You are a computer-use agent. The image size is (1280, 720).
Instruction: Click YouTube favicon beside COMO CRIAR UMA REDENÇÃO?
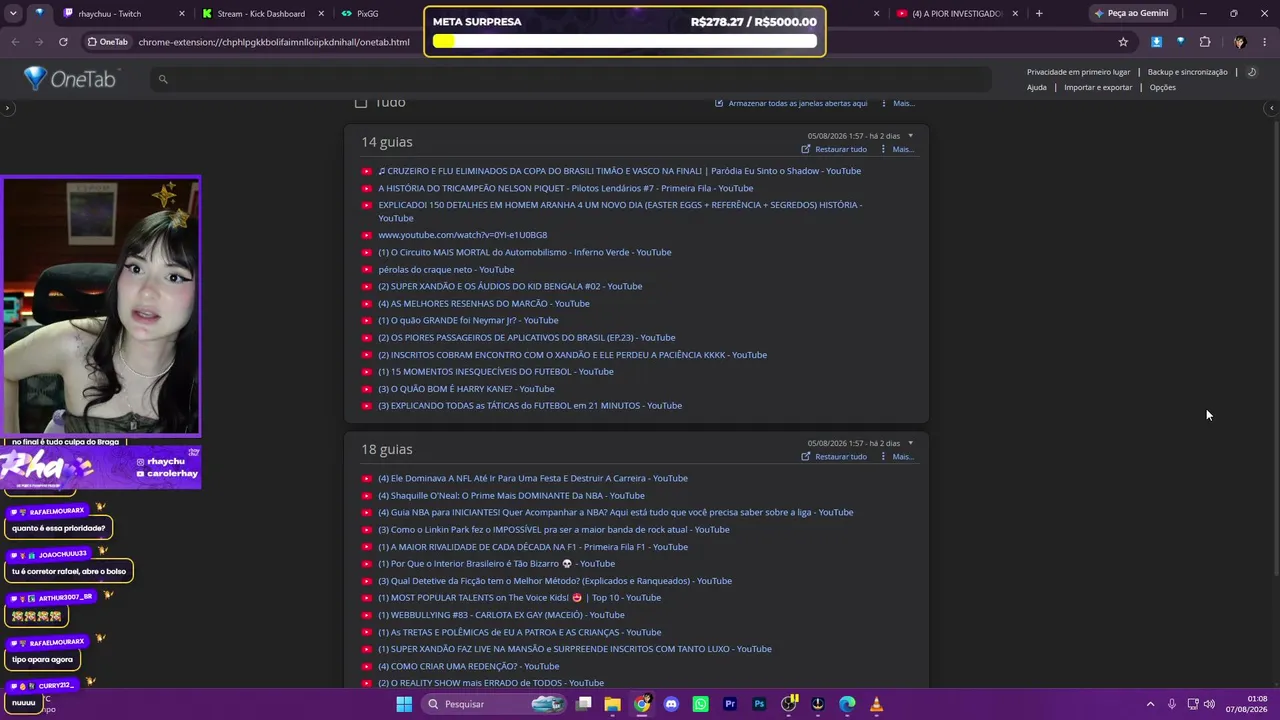(367, 666)
